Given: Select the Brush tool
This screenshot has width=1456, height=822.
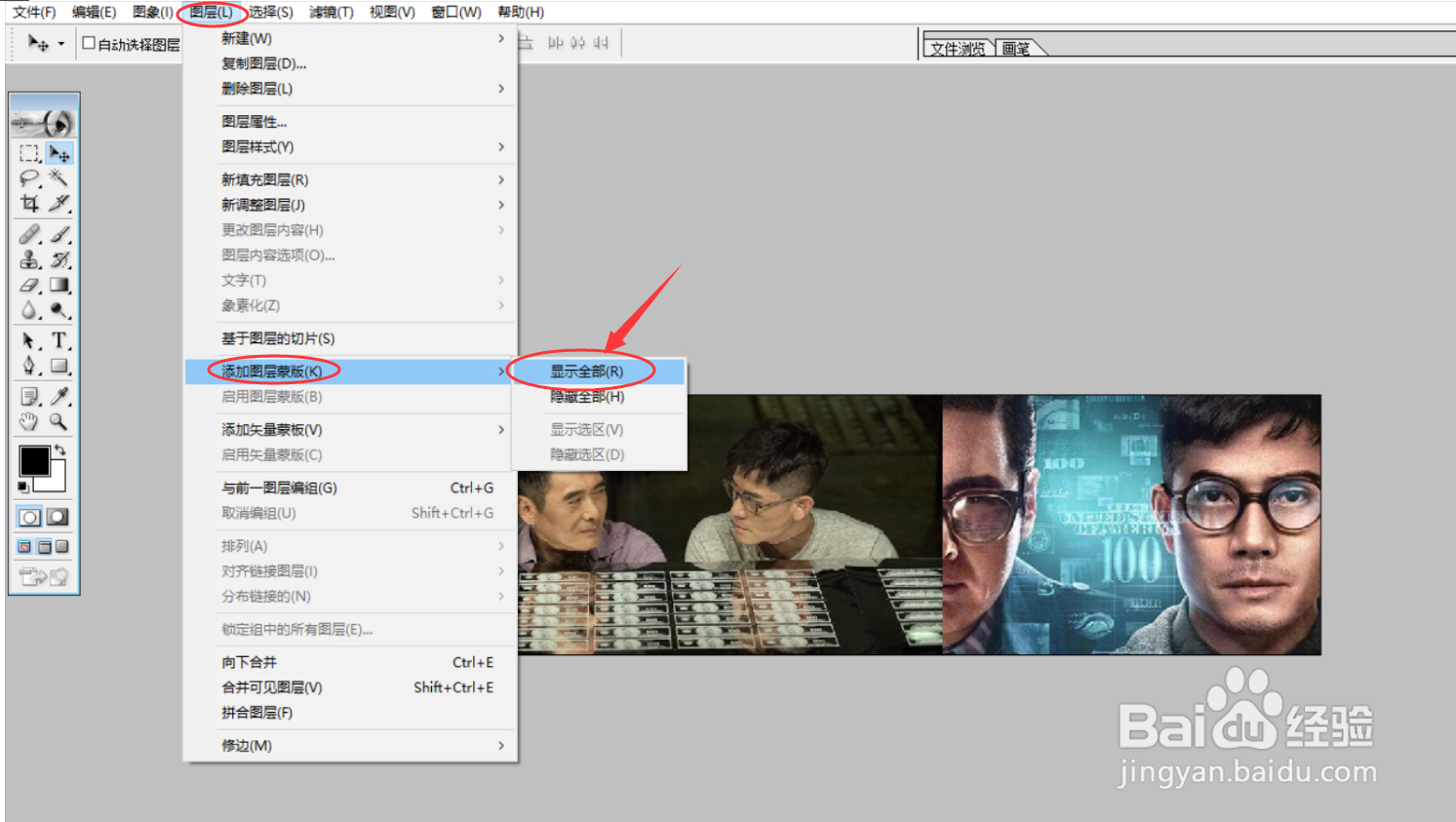Looking at the screenshot, I should pos(59,235).
